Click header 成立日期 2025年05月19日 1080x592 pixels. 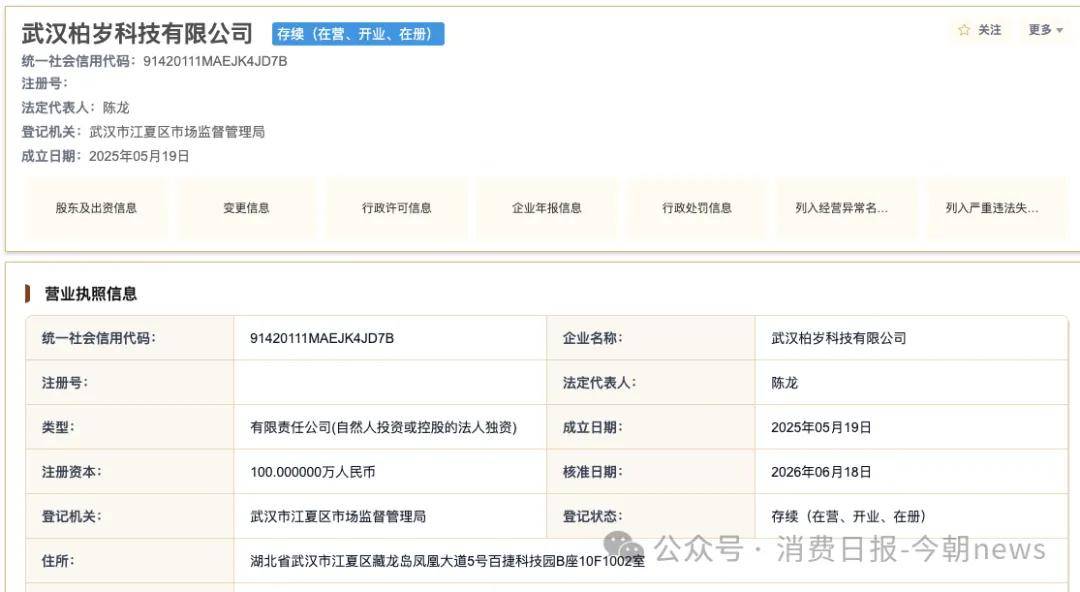(x=139, y=156)
